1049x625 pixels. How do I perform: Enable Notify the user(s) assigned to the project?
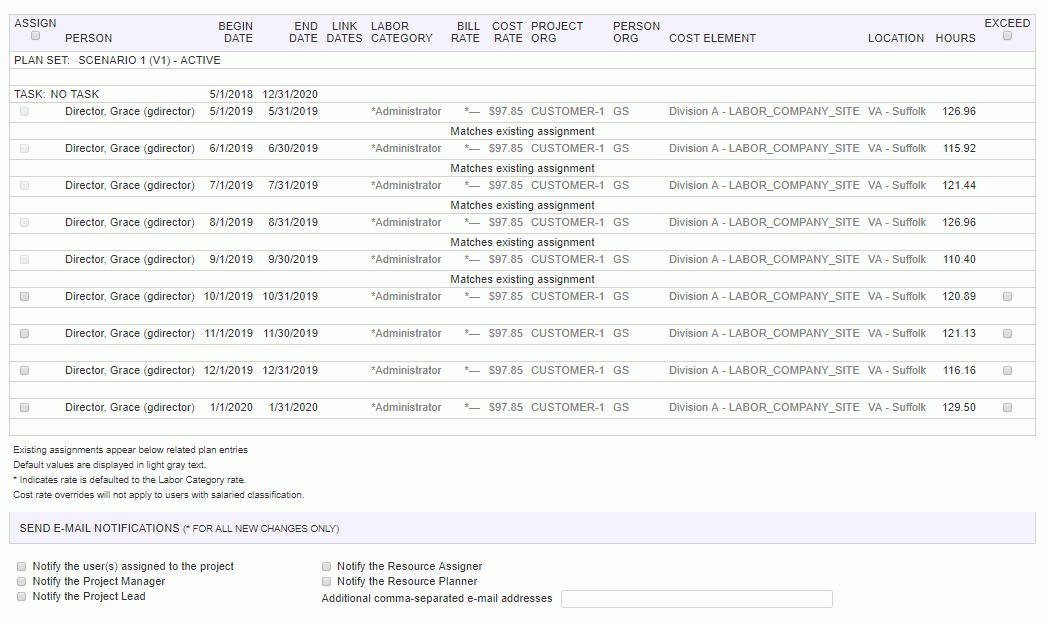(21, 566)
